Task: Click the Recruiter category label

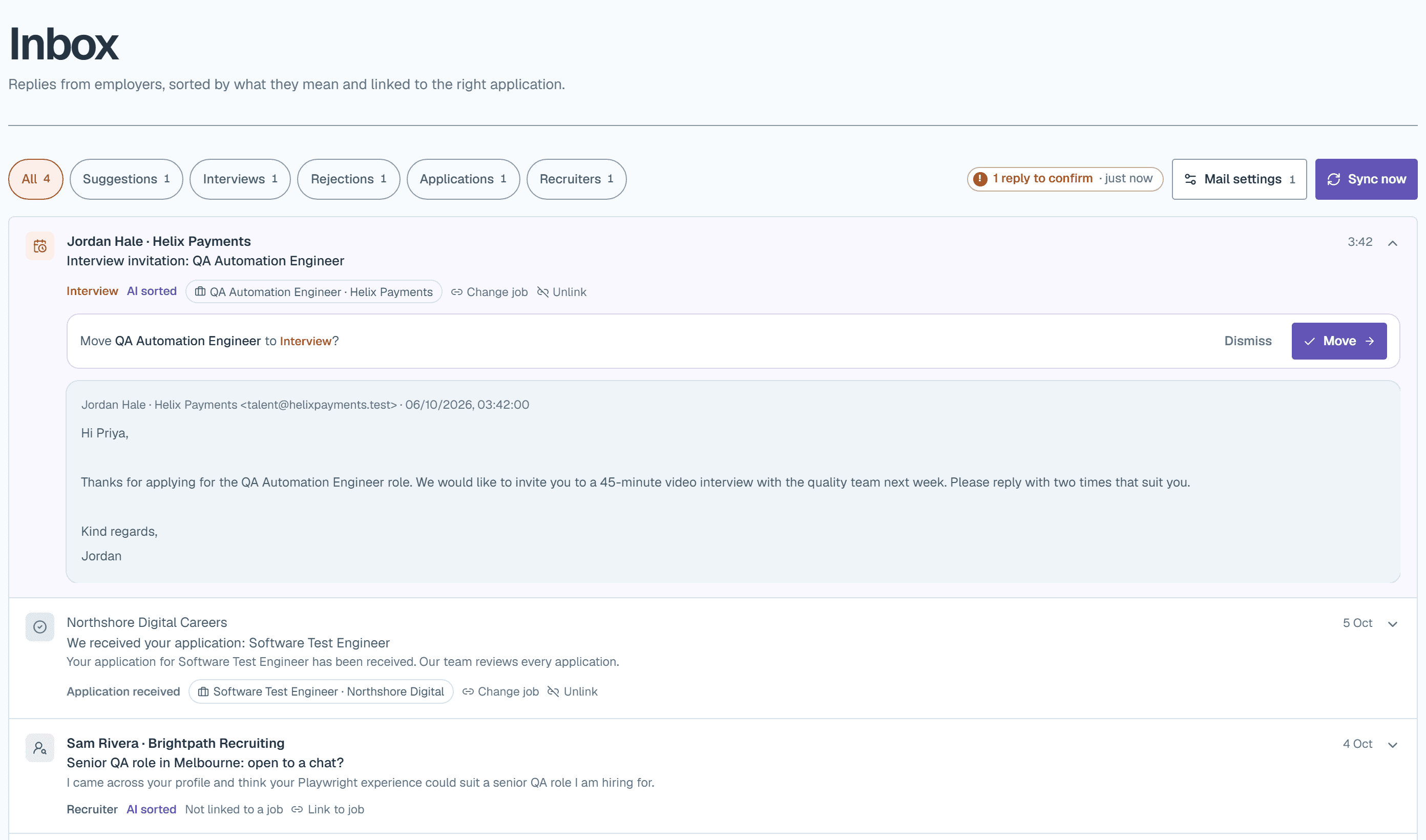Action: (92, 809)
